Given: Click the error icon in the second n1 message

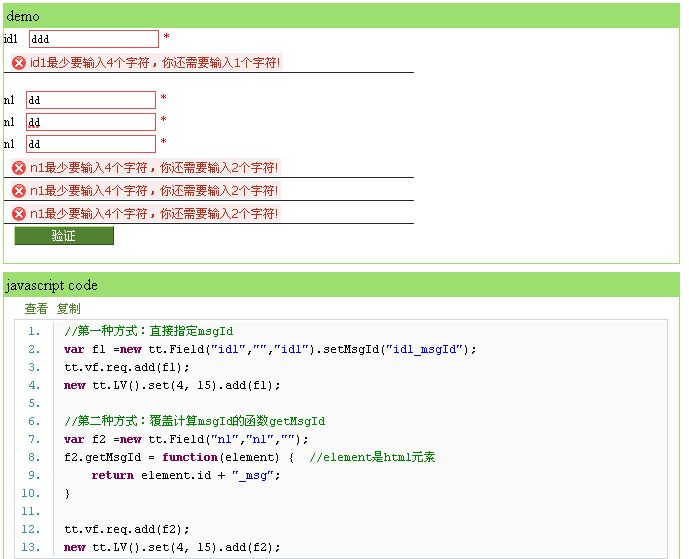Looking at the screenshot, I should point(19,191).
